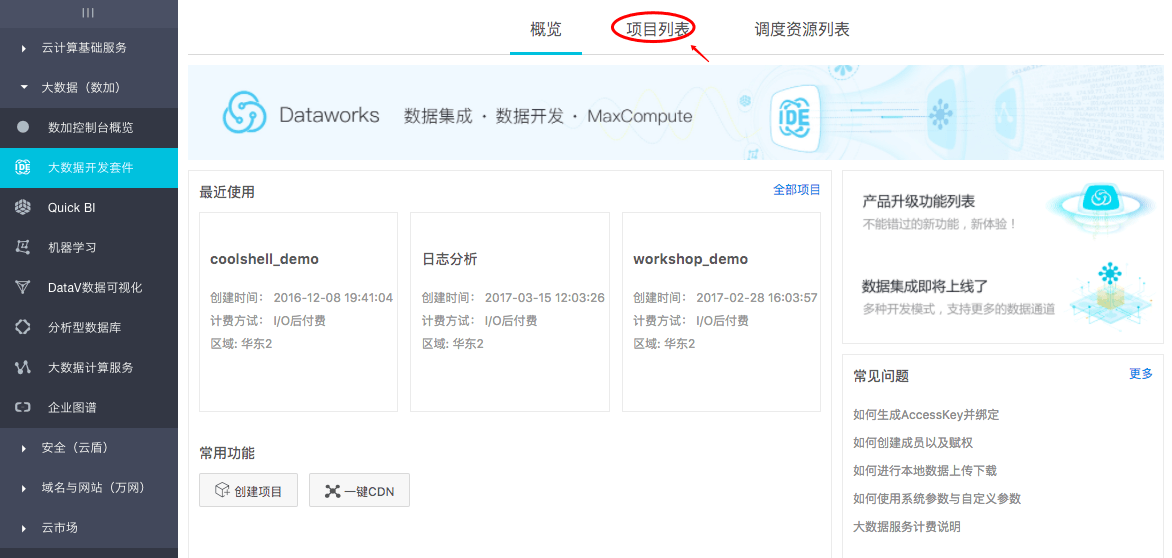1172x558 pixels.
Task: Open the 项目列表 tab
Action: 658,30
